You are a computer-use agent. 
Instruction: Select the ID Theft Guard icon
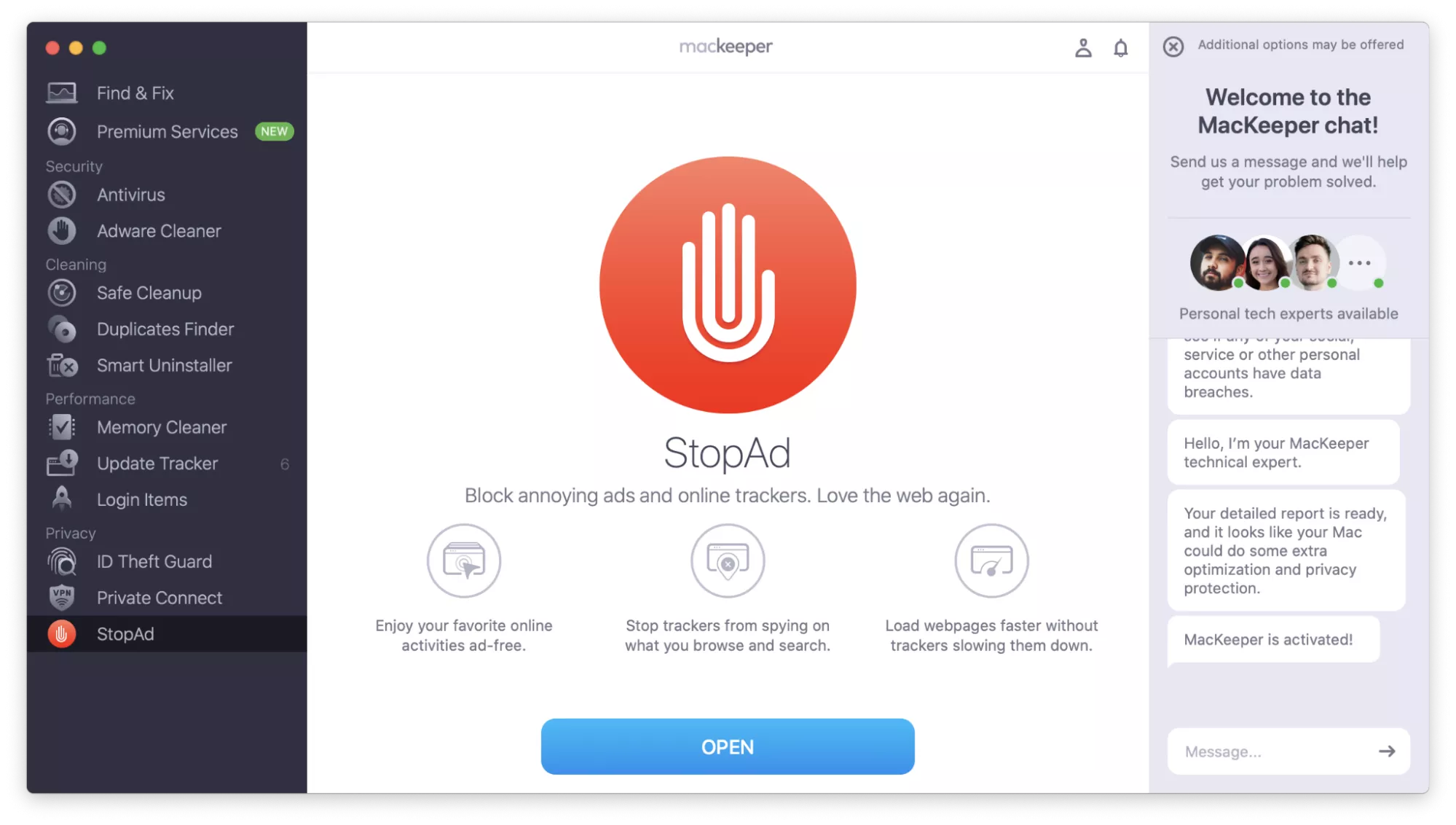click(x=63, y=561)
